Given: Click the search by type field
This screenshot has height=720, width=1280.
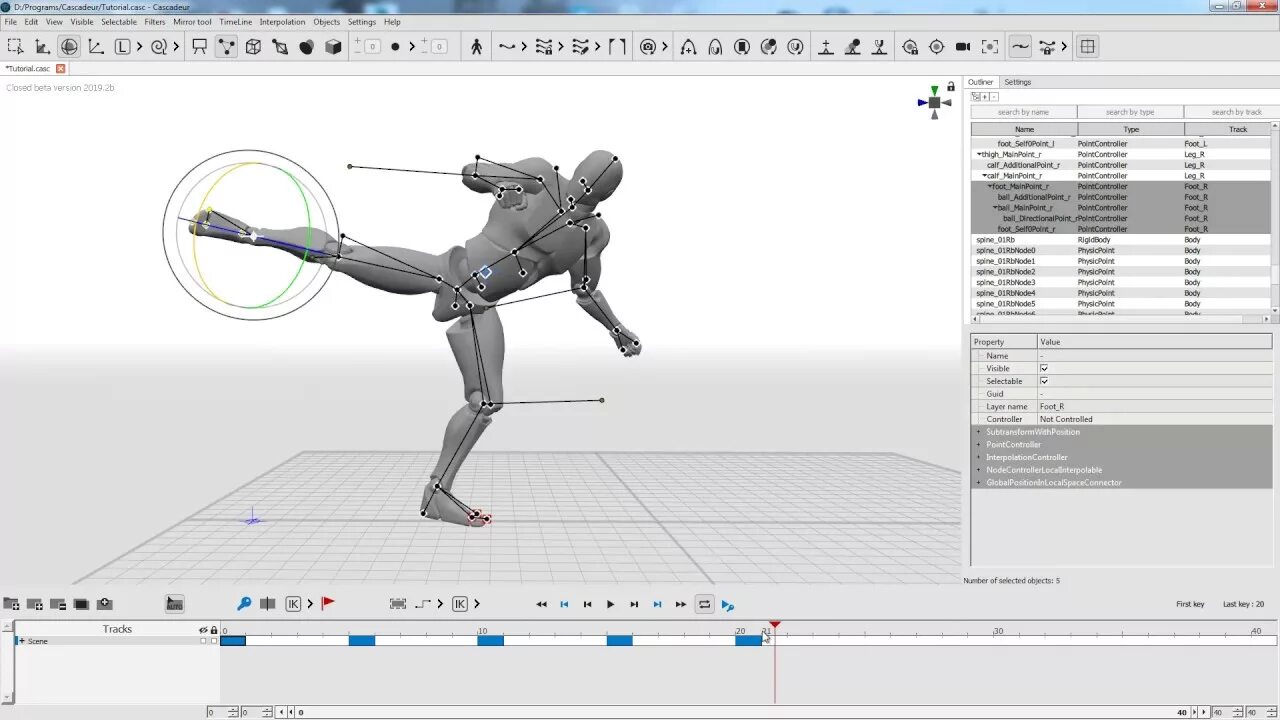Looking at the screenshot, I should click(1130, 112).
